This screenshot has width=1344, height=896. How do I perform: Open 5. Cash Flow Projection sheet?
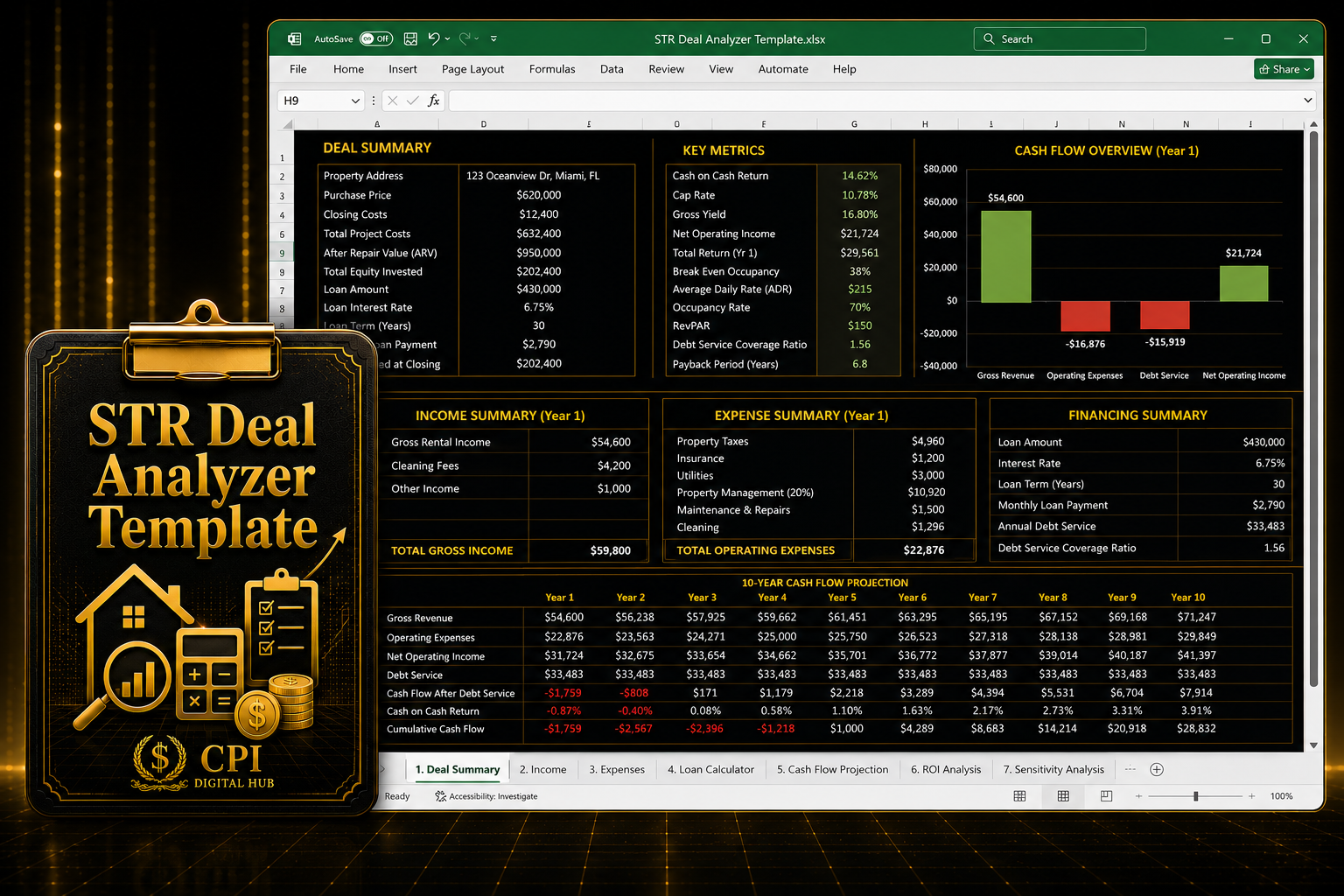pos(832,770)
